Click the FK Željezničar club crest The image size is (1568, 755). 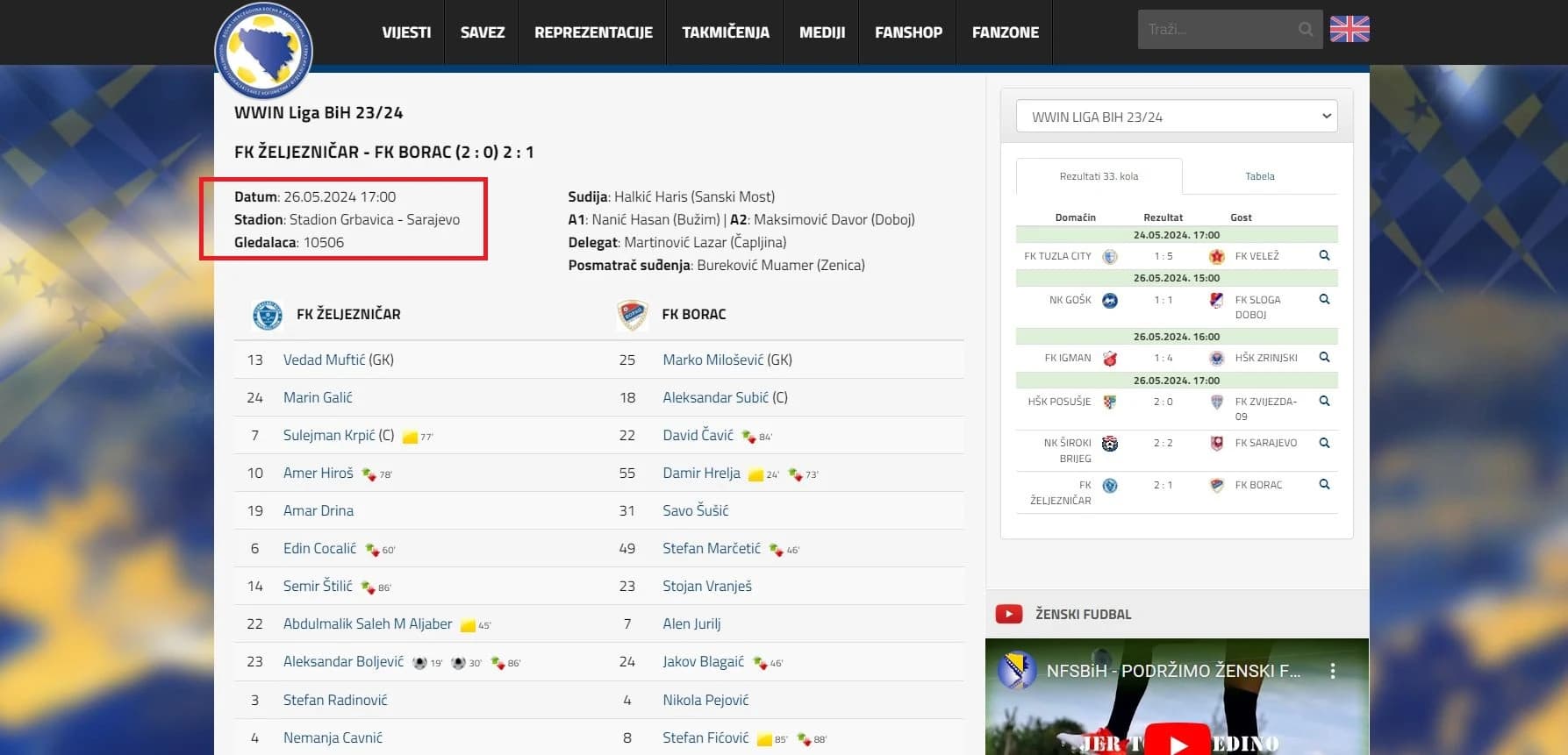click(268, 314)
